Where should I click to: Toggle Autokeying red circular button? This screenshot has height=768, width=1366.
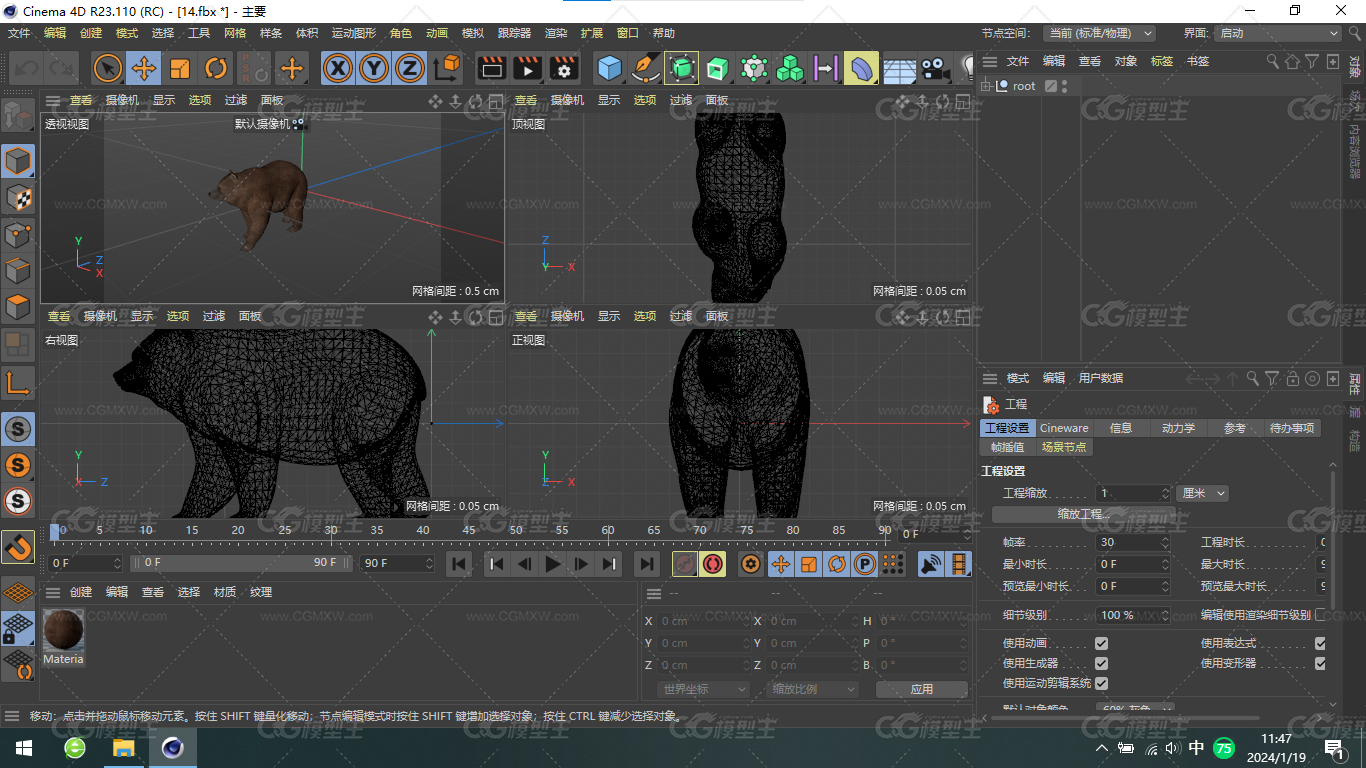[x=712, y=564]
